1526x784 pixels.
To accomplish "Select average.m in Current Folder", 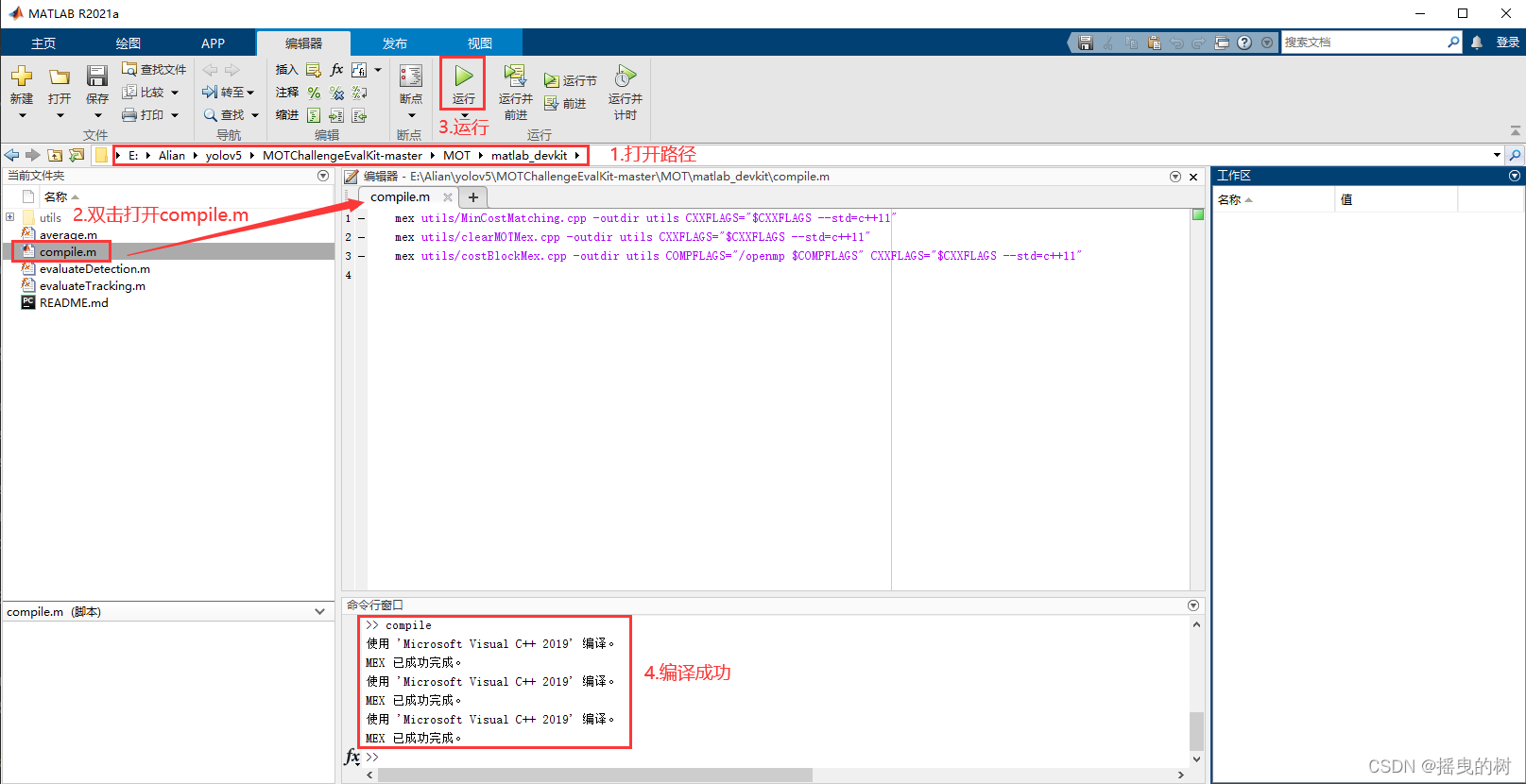I will [x=68, y=235].
